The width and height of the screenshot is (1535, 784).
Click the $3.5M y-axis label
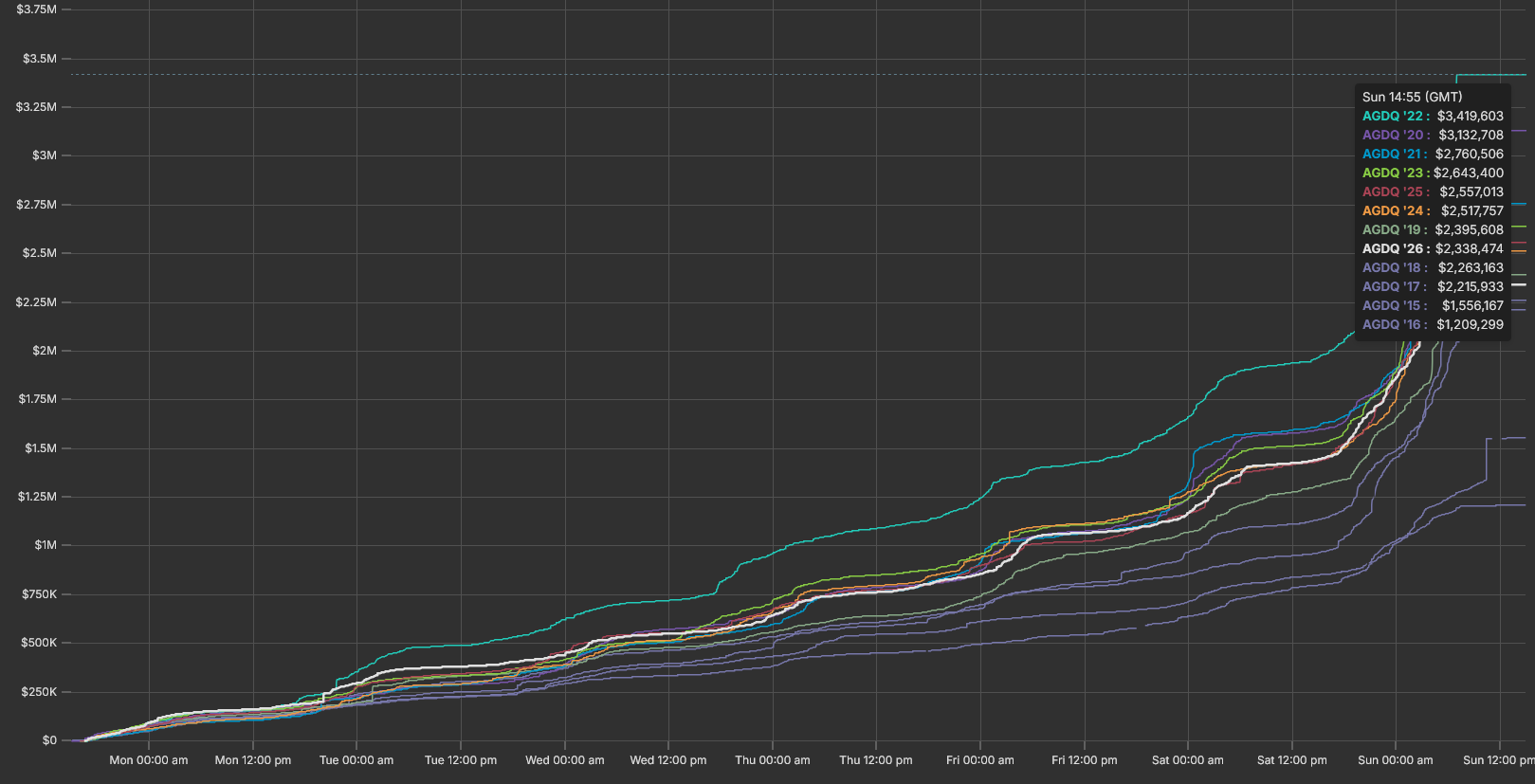40,59
